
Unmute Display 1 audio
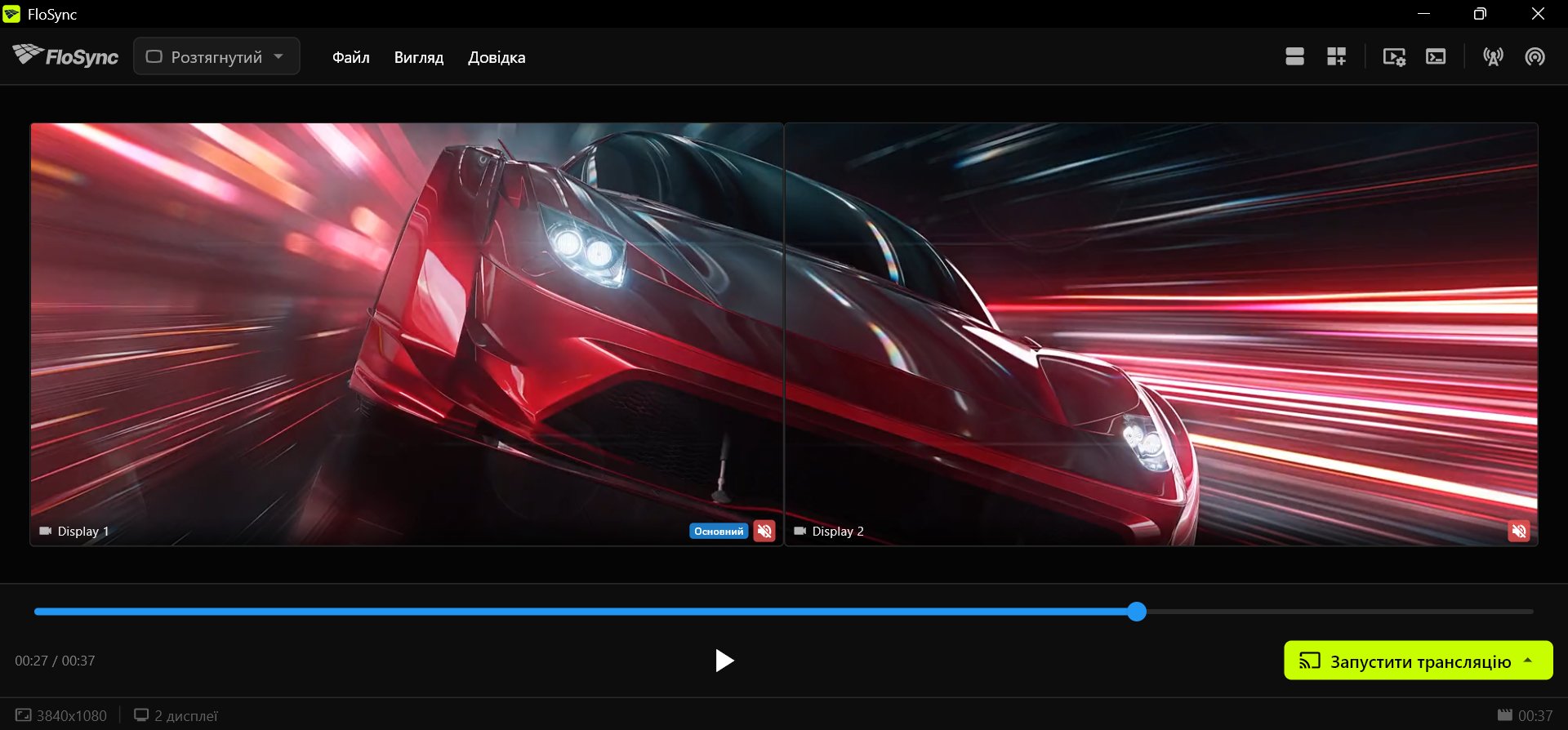pos(764,532)
